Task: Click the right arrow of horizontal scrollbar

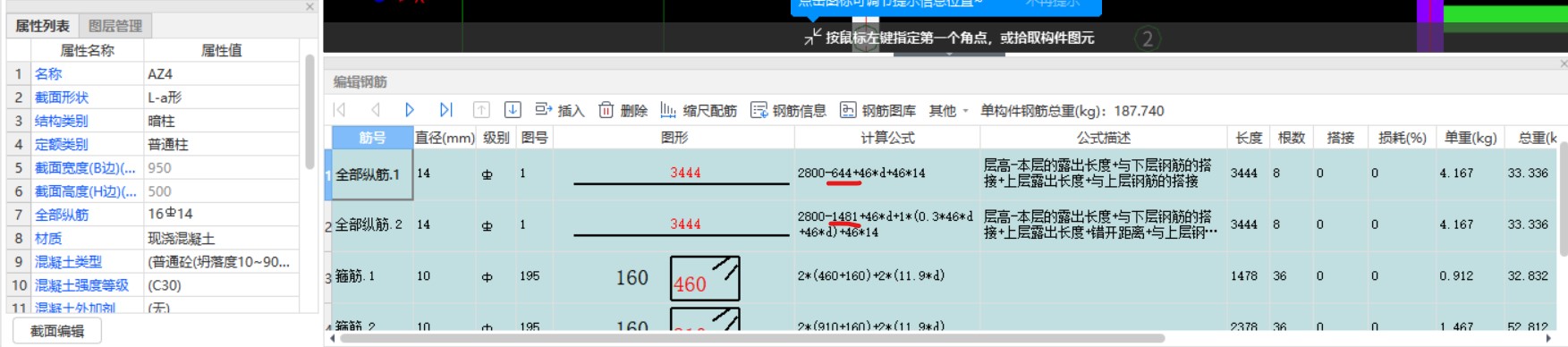Action: pyautogui.click(x=1548, y=339)
